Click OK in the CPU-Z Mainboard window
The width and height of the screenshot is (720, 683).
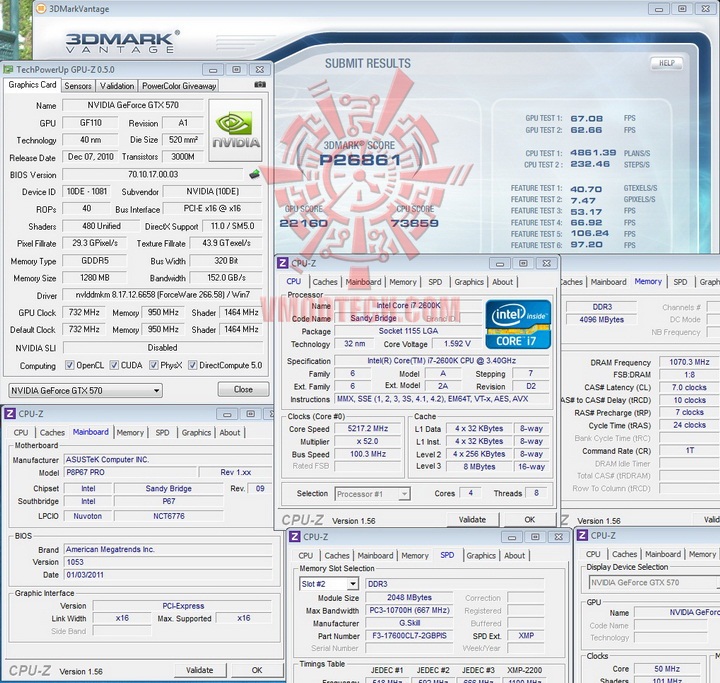point(257,670)
